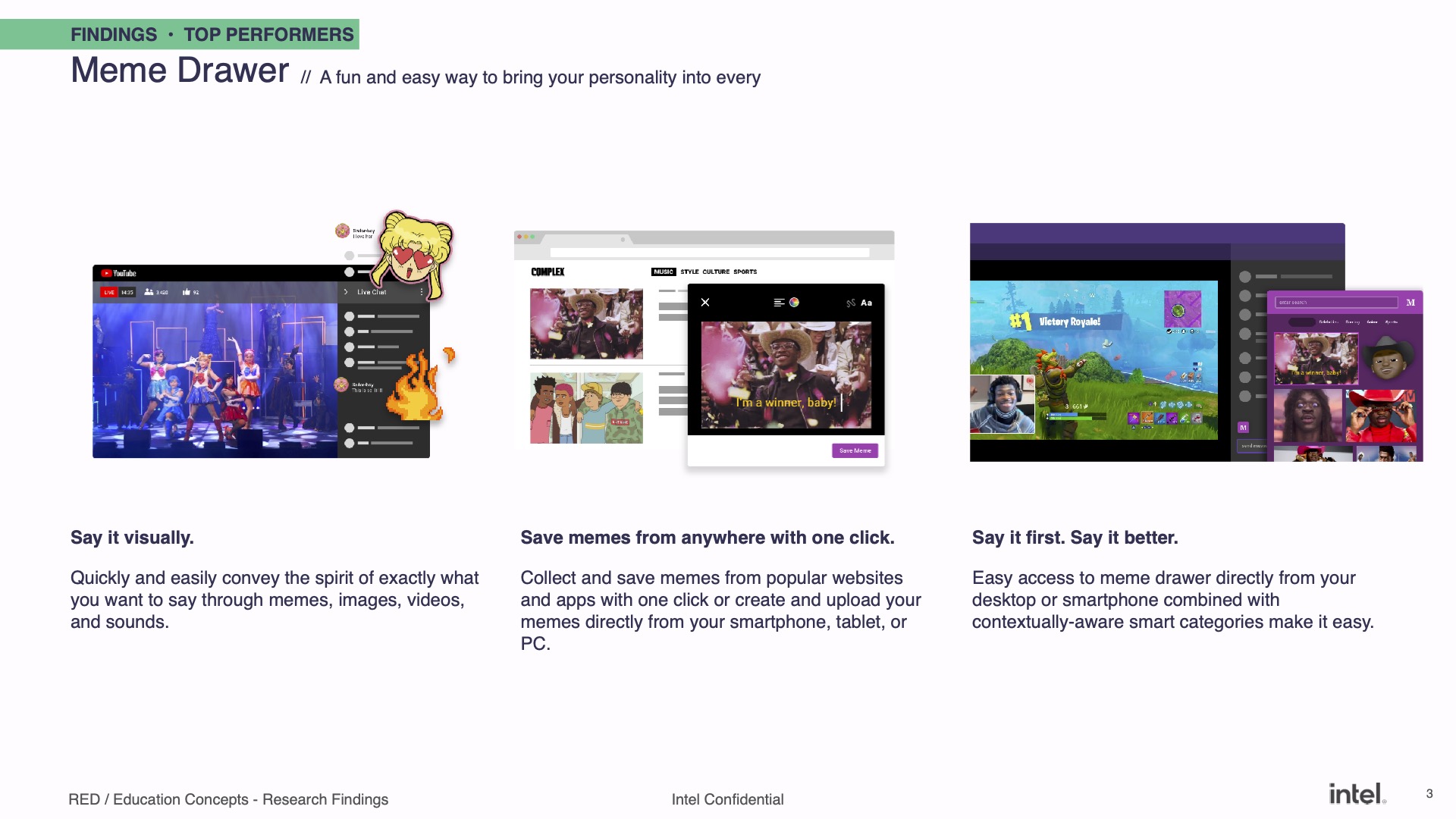Click the cowboy hat article thumbnail on Complex
The height and width of the screenshot is (819, 1456).
point(586,324)
